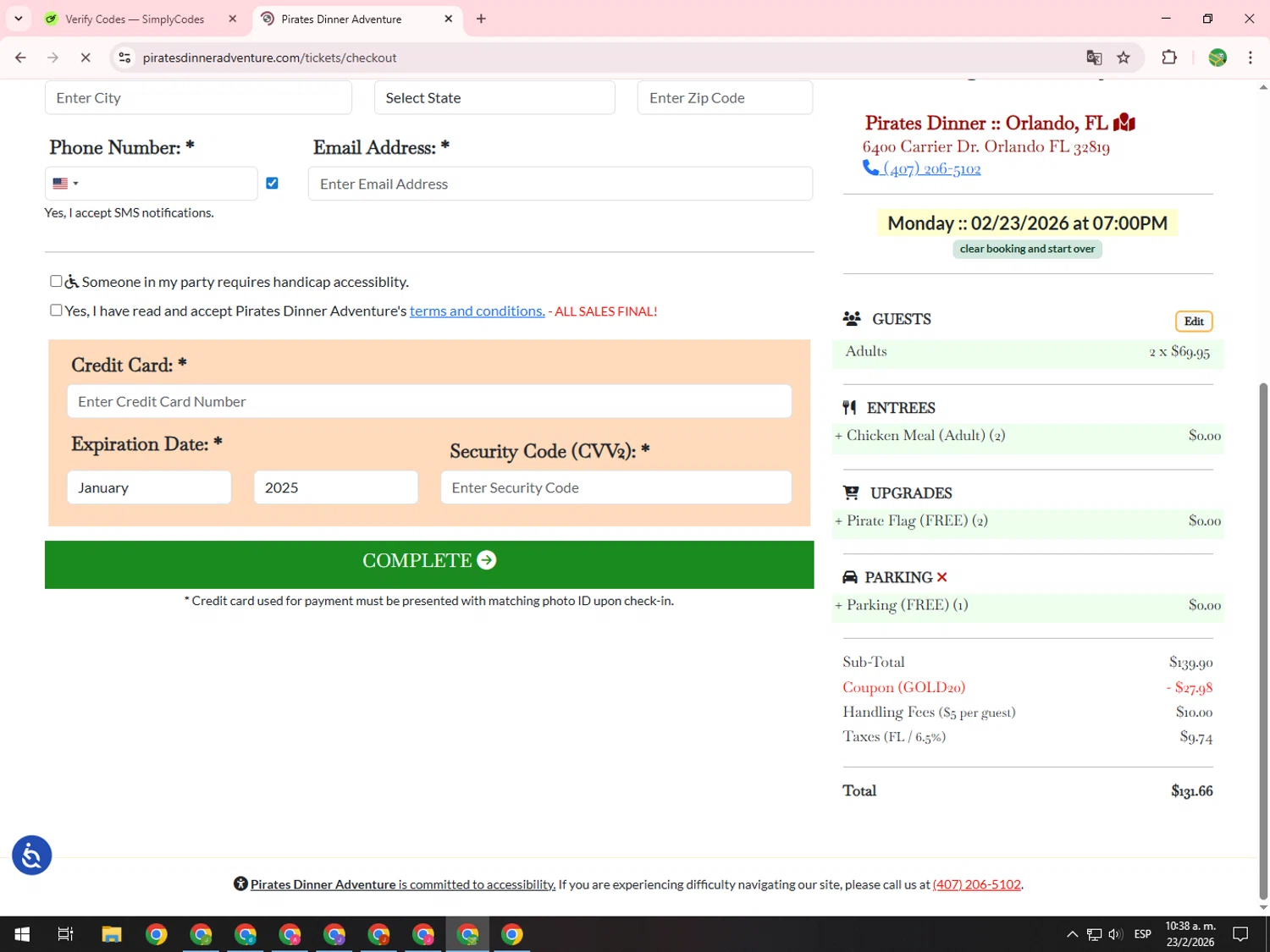Open network settings tray icon
This screenshot has width=1270, height=952.
[1094, 934]
